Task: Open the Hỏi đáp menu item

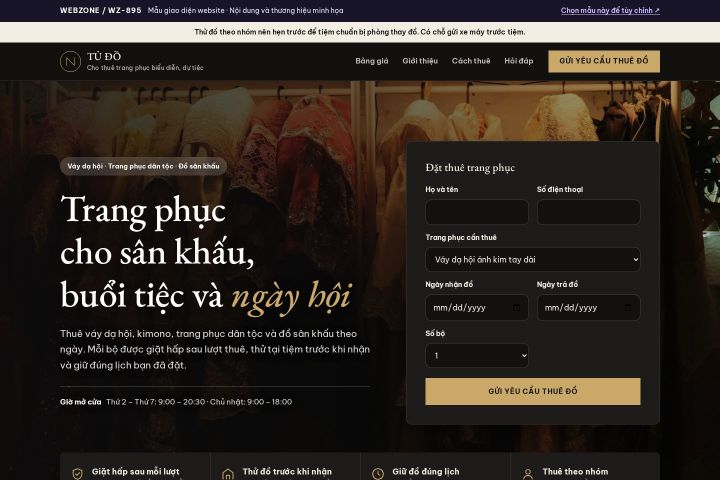Action: (518, 61)
